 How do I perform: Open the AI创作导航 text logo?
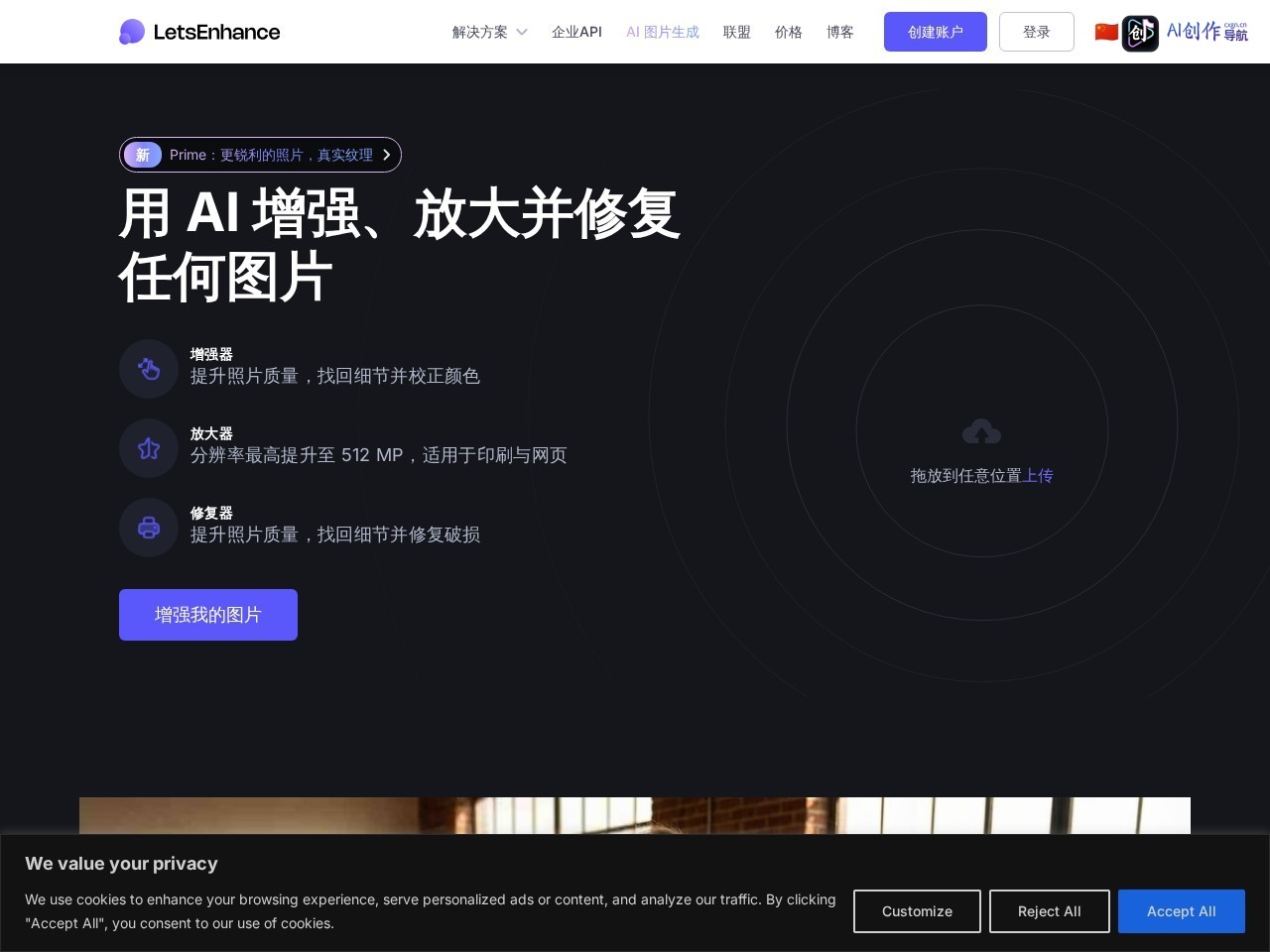click(1207, 32)
